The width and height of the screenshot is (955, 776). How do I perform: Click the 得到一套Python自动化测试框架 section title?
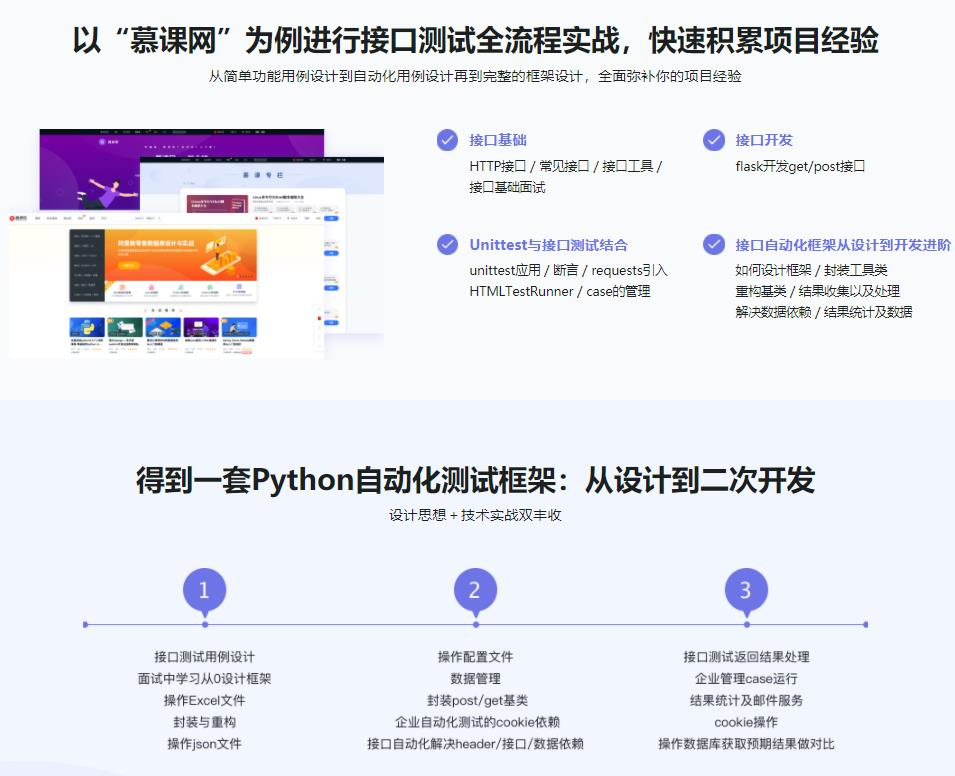click(x=475, y=481)
